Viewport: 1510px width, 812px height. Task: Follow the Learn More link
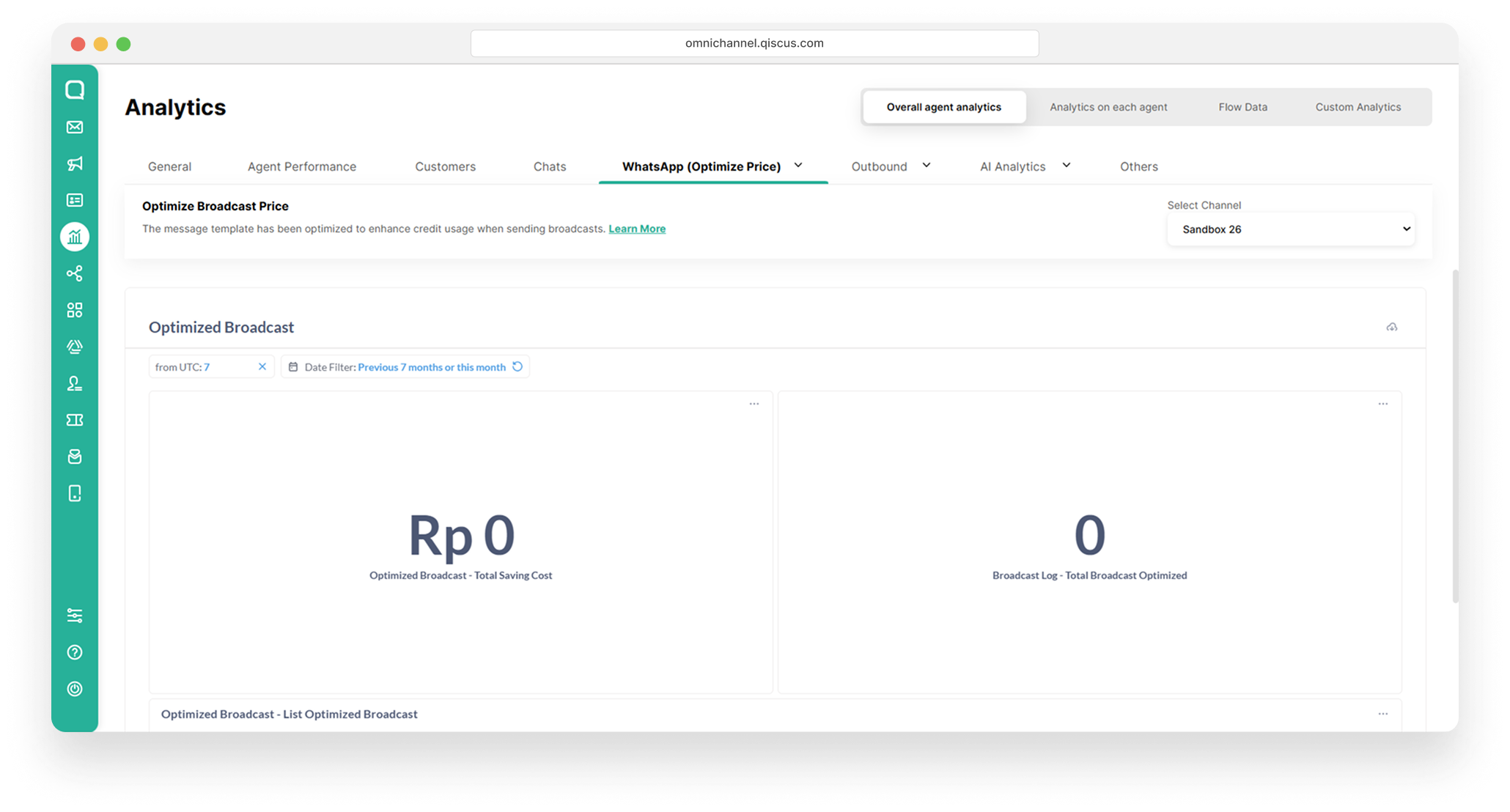[x=637, y=229]
